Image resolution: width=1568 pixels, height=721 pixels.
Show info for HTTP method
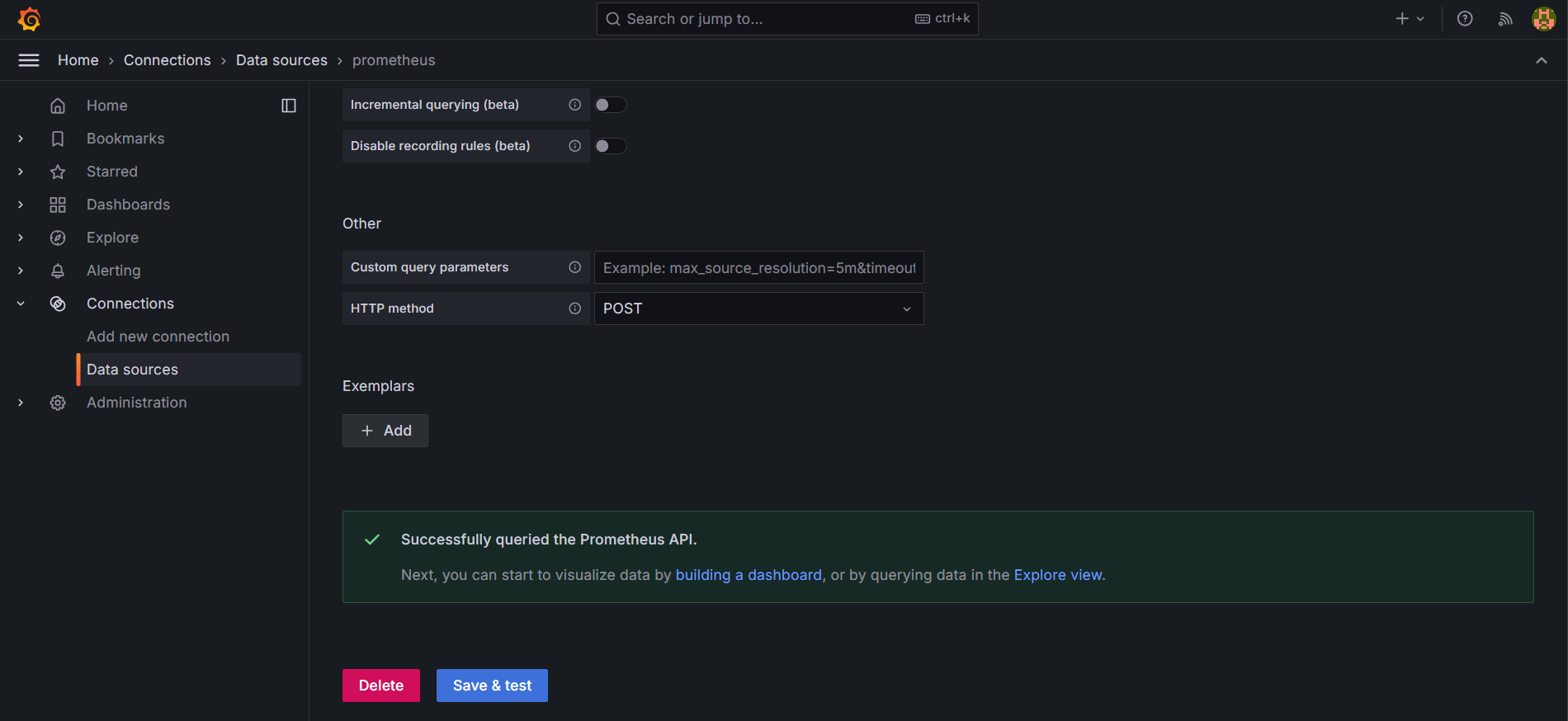[575, 309]
